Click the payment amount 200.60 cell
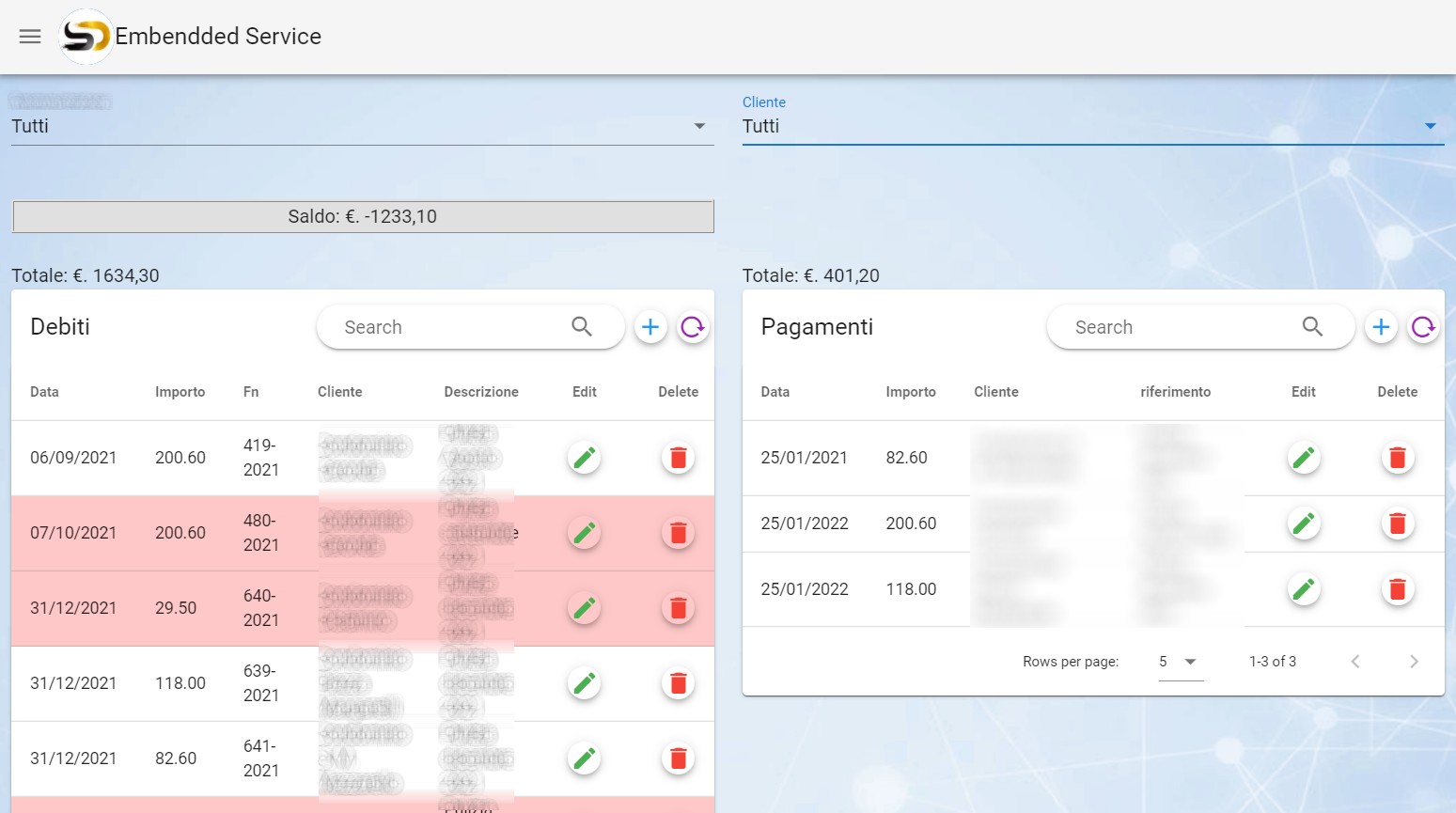1456x813 pixels. point(911,524)
